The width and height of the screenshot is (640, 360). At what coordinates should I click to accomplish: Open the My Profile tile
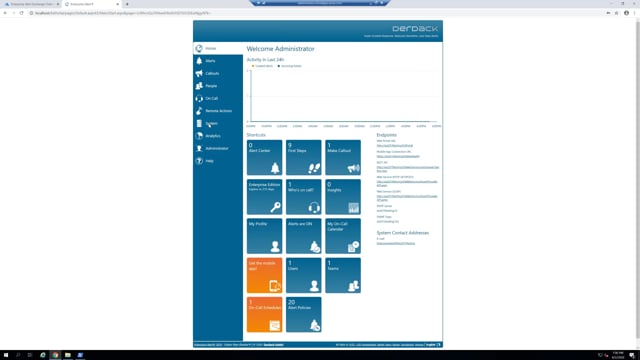(x=264, y=236)
